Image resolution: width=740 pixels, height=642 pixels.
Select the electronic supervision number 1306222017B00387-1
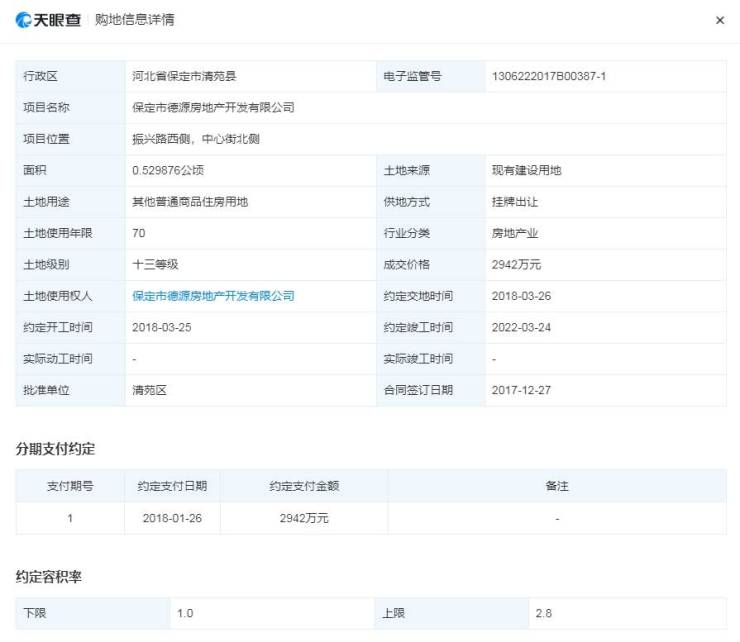pos(549,76)
